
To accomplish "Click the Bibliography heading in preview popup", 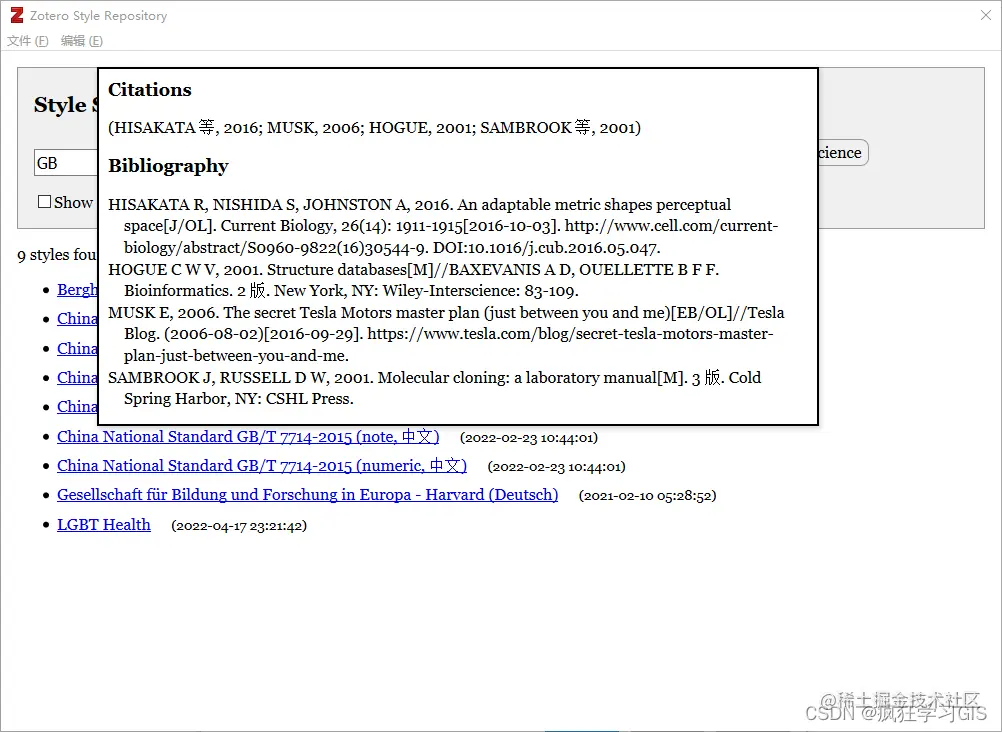I will (168, 166).
